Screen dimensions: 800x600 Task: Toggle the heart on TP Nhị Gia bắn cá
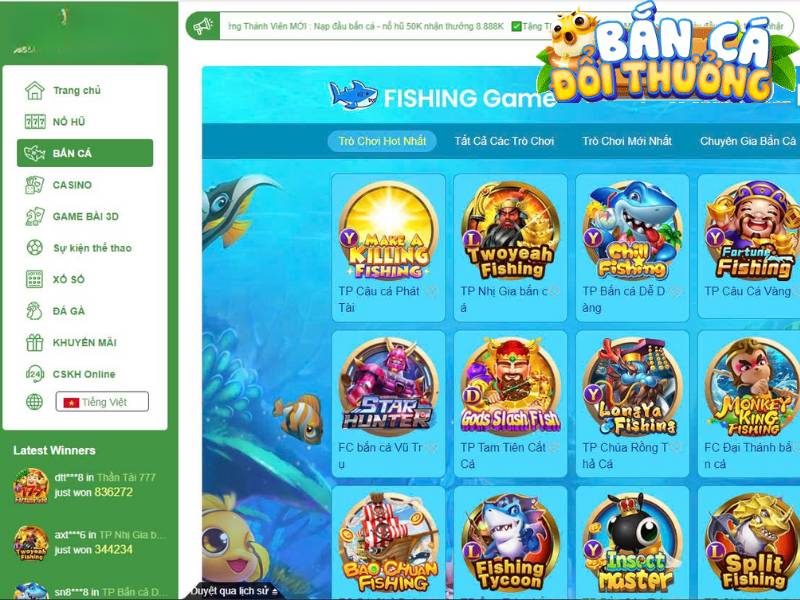pyautogui.click(x=554, y=291)
